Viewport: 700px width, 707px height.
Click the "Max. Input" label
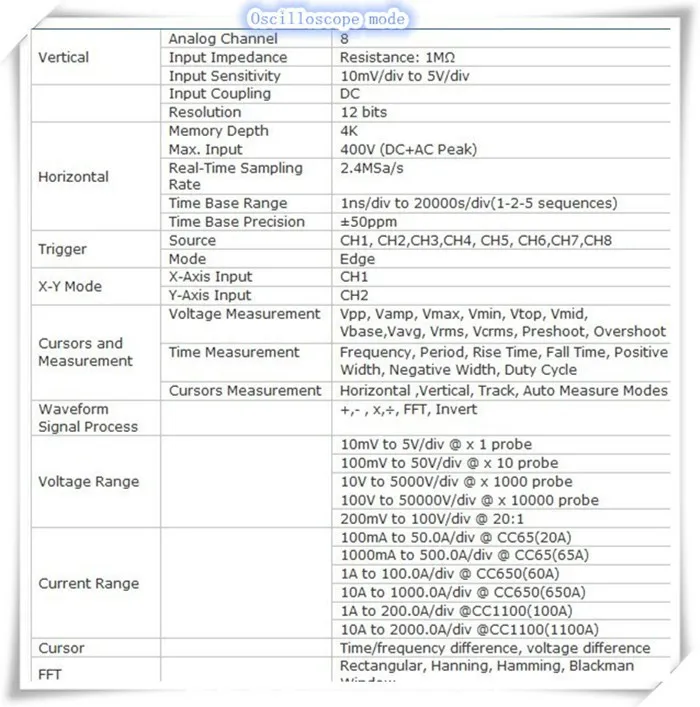coord(205,149)
